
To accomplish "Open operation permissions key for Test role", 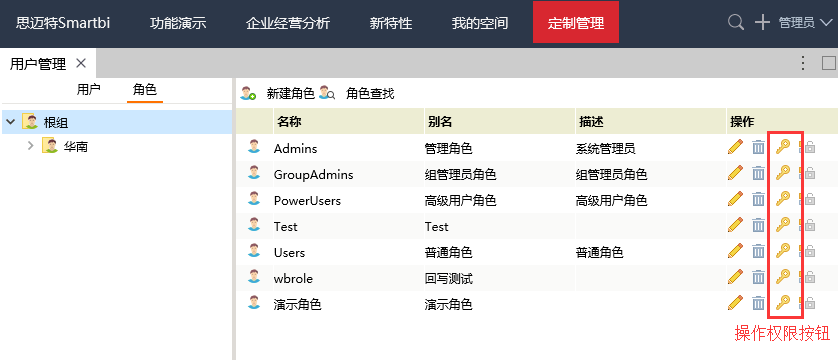I will [782, 225].
